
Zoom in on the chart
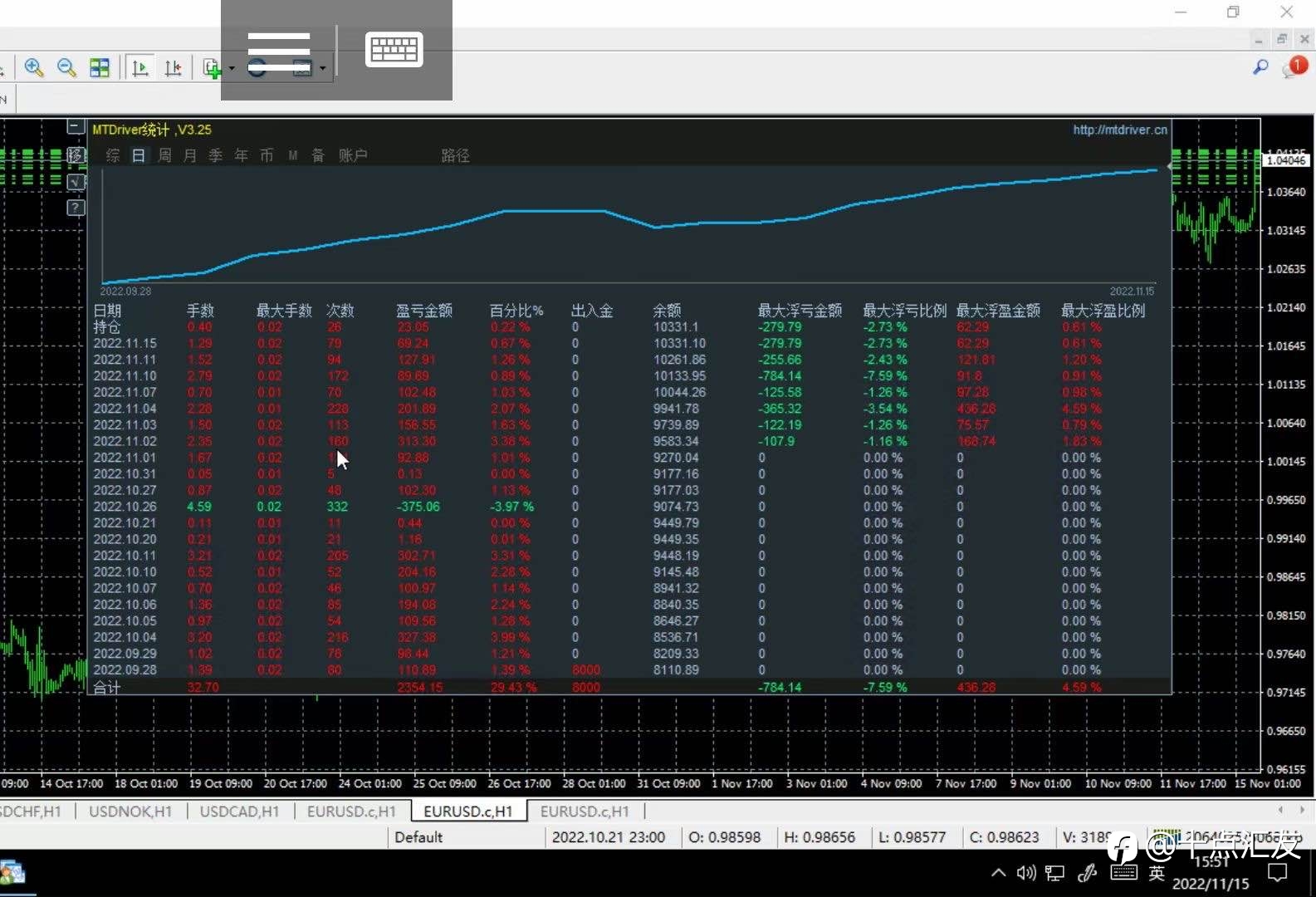point(34,68)
